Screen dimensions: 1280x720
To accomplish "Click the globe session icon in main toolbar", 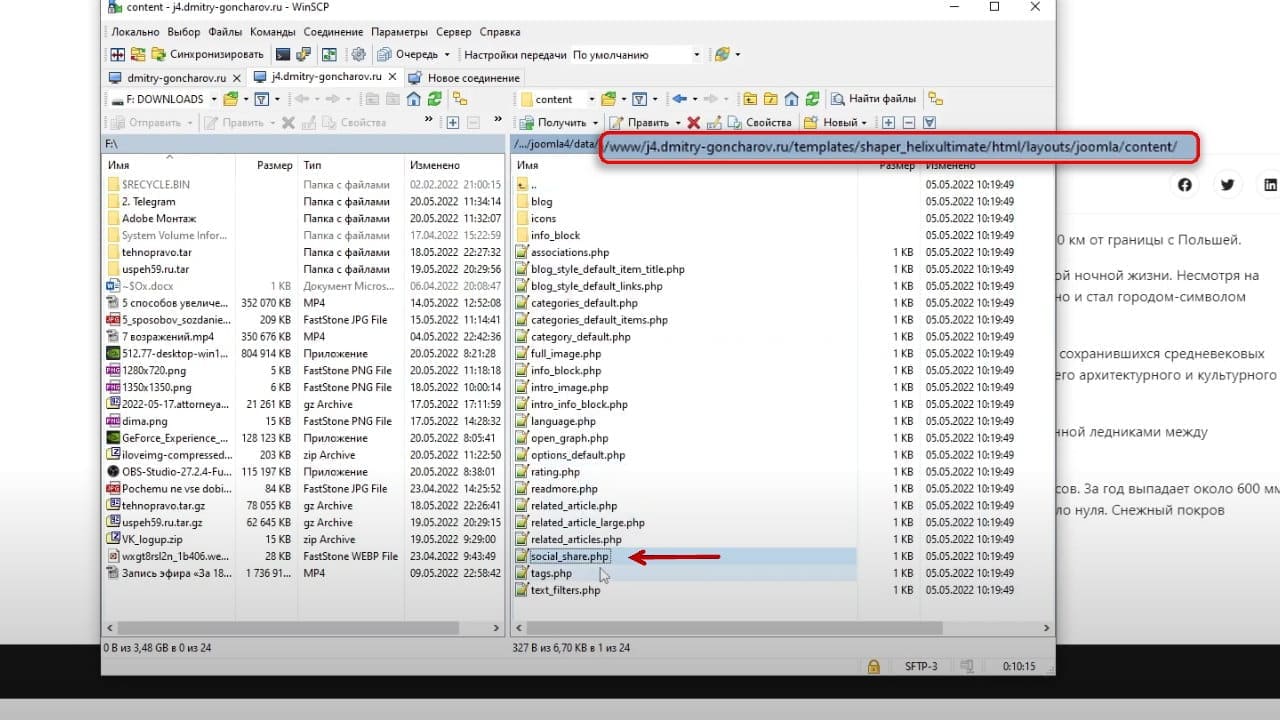I will [x=722, y=54].
